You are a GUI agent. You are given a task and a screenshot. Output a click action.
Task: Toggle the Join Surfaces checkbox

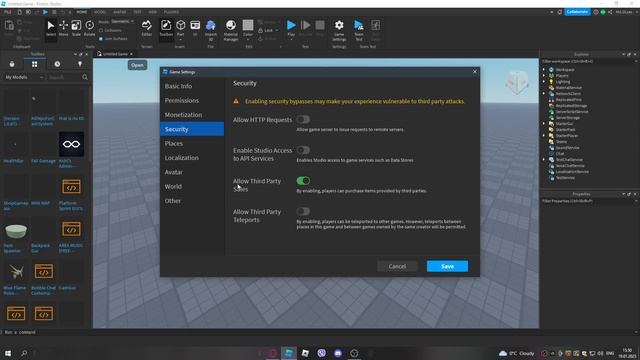point(101,39)
